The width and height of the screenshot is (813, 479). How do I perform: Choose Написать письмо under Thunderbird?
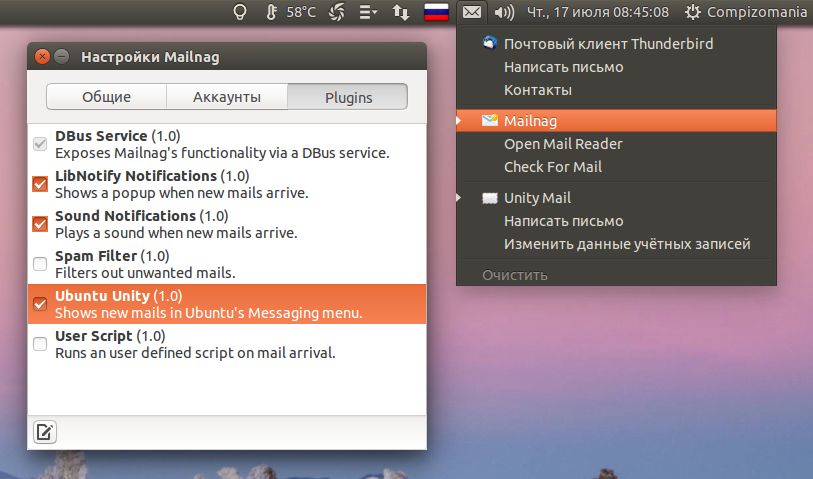coord(564,67)
